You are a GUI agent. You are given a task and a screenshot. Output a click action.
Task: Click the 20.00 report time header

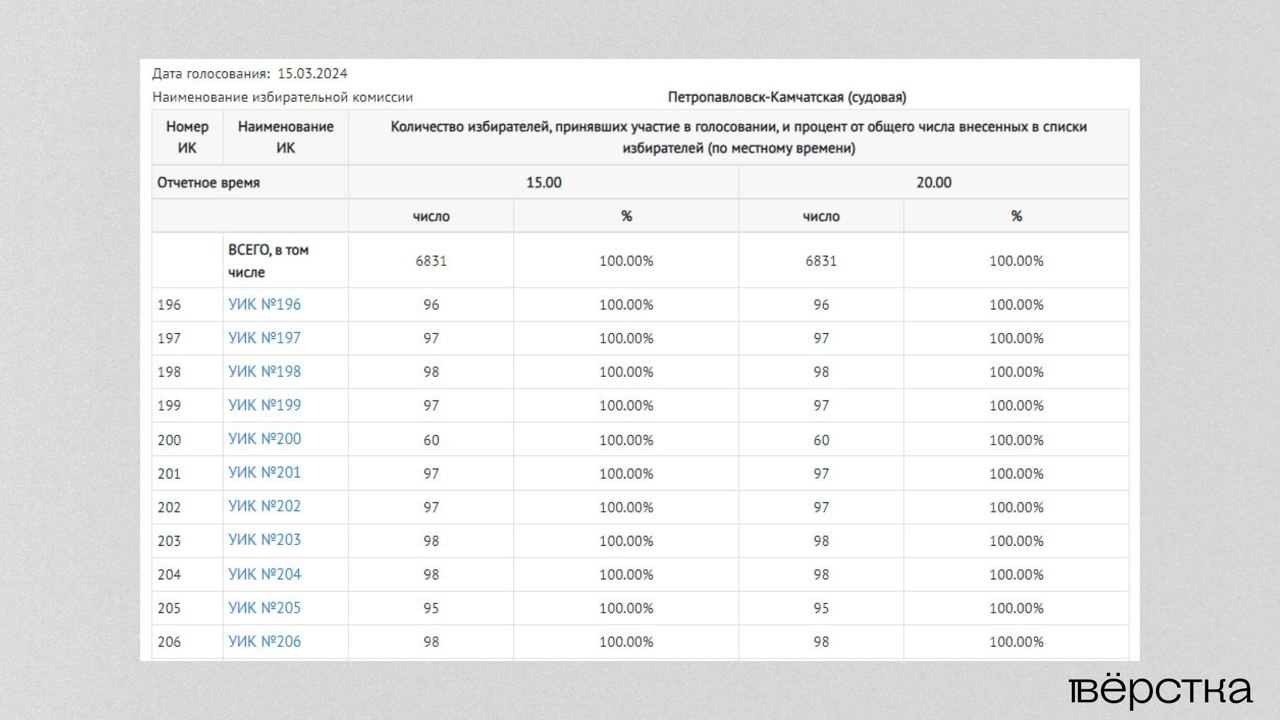[x=934, y=183]
